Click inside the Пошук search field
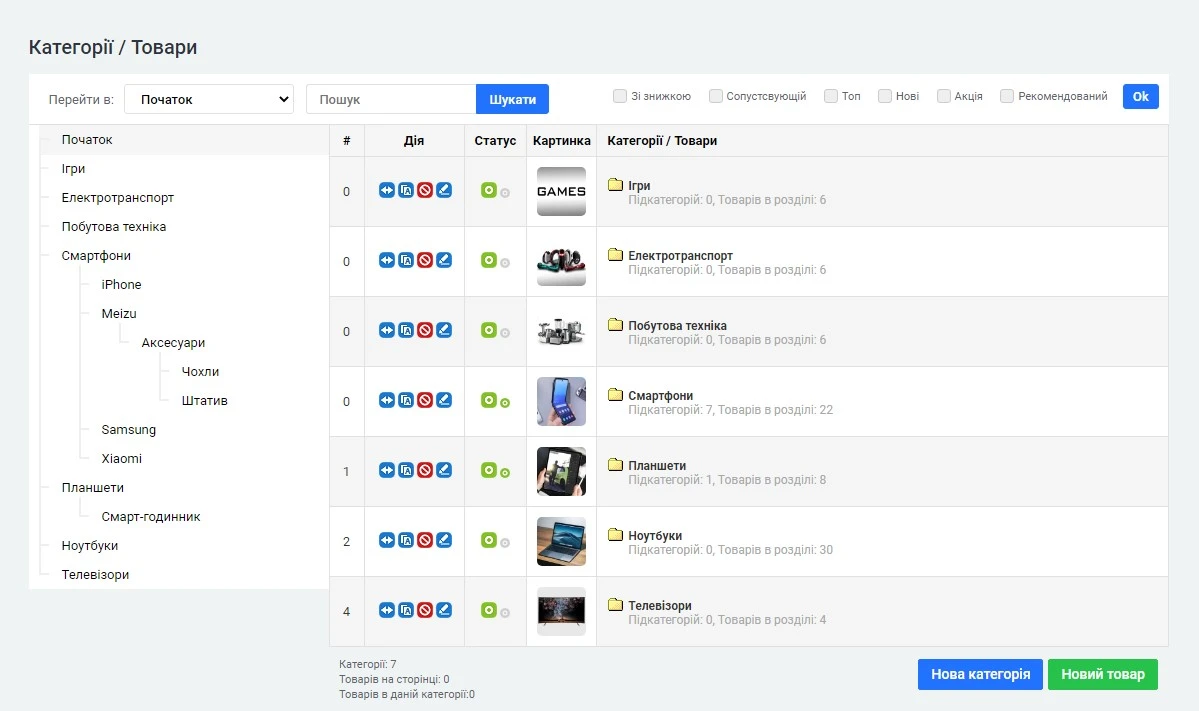The image size is (1199, 711). (x=390, y=99)
